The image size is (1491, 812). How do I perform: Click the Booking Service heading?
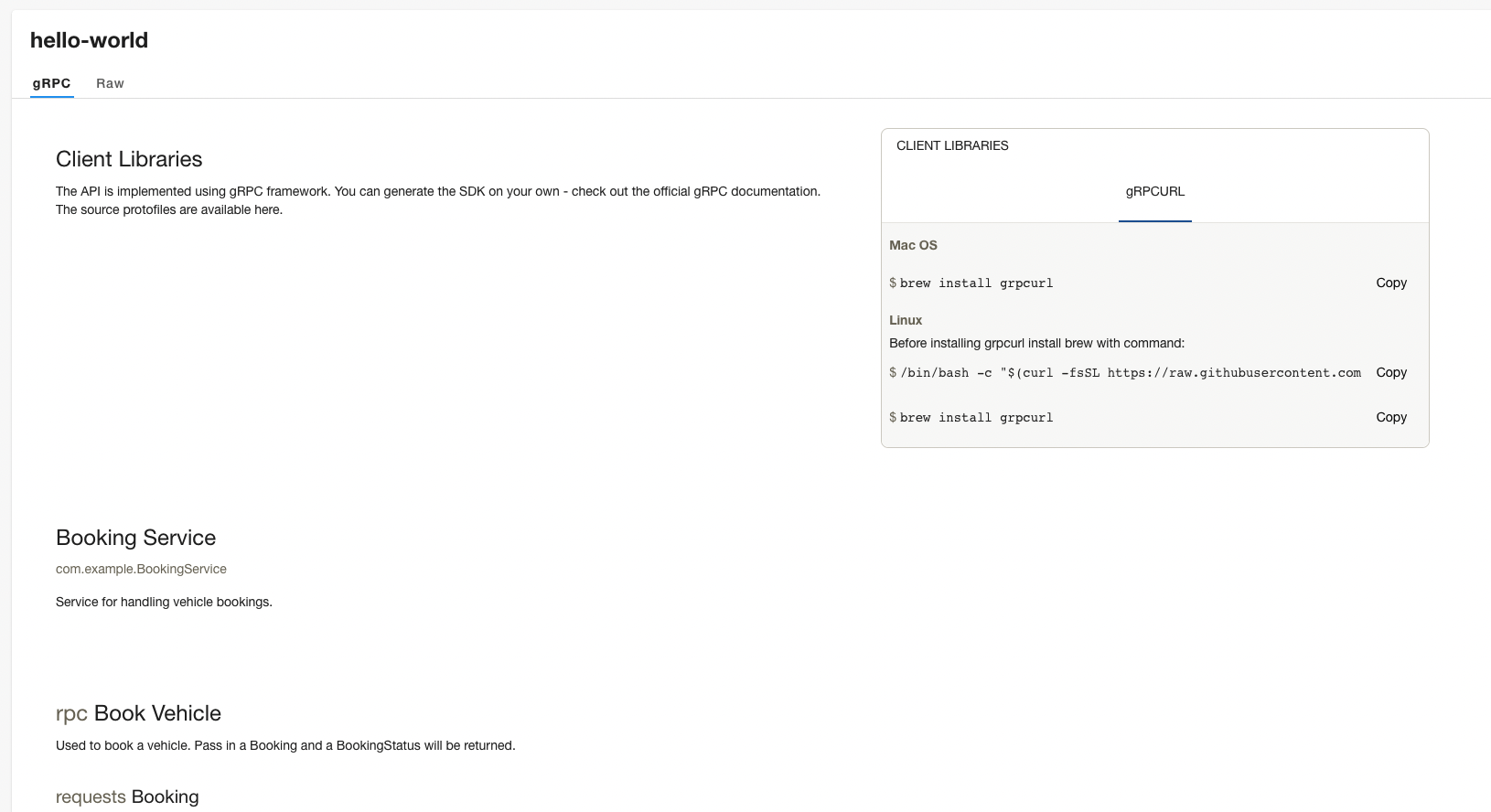(x=135, y=538)
